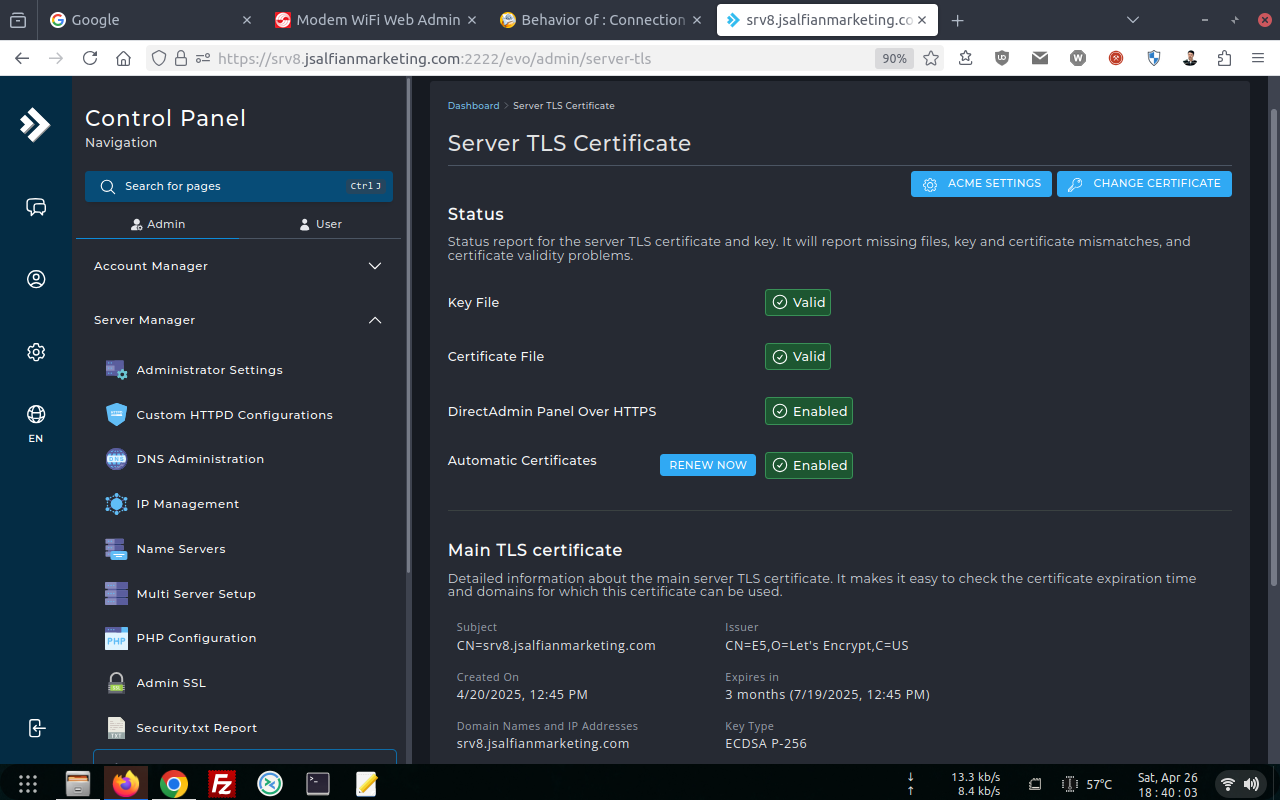The width and height of the screenshot is (1280, 800).
Task: Click the browser address bar URL
Action: [x=434, y=58]
